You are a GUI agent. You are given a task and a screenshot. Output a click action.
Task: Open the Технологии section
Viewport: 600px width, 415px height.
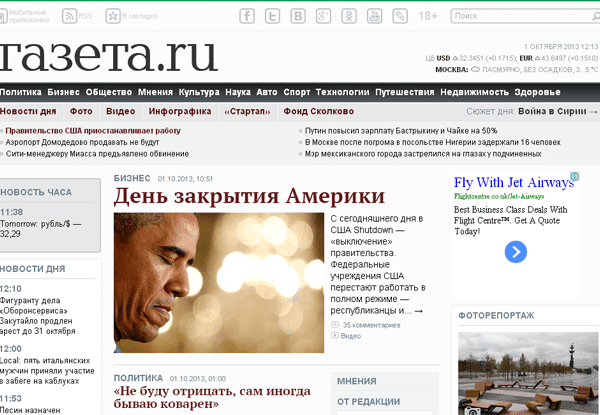click(x=342, y=92)
